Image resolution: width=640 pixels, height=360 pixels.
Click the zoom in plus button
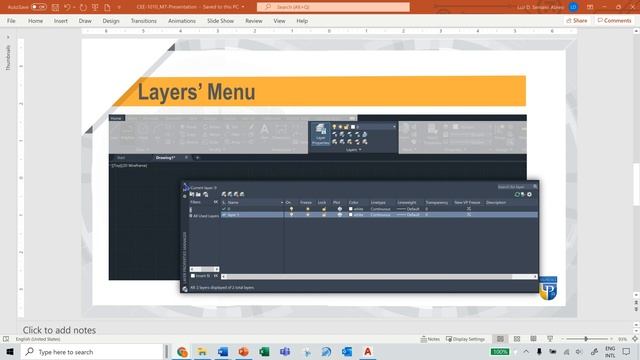click(611, 339)
